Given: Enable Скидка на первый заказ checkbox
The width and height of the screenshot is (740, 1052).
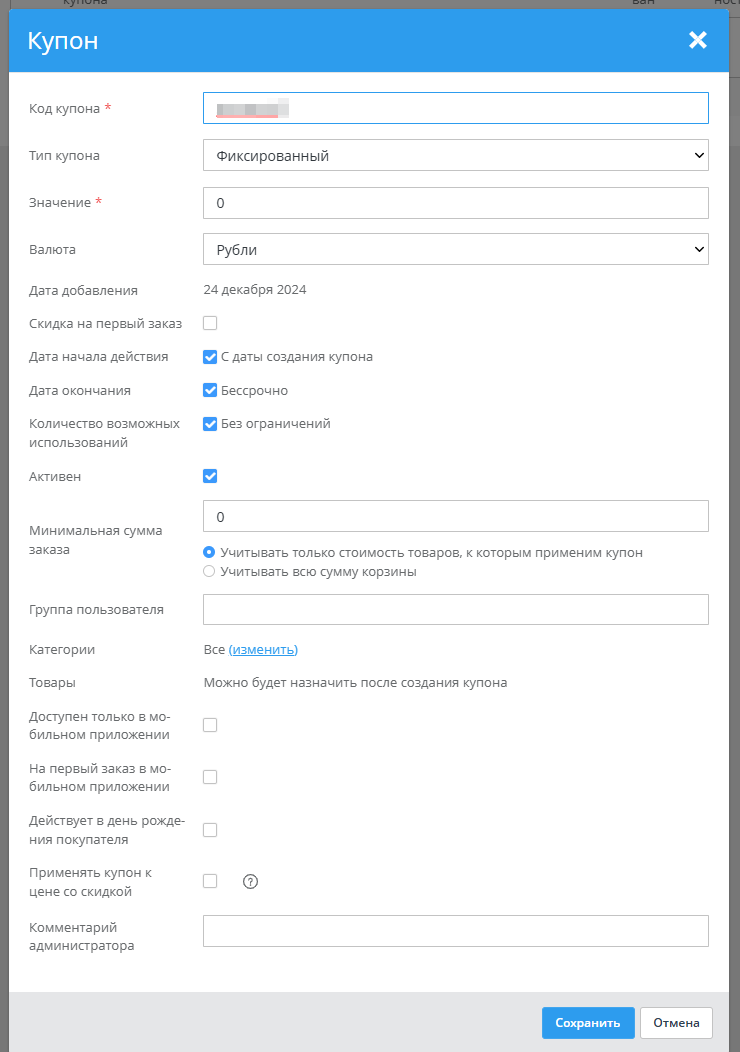Looking at the screenshot, I should point(210,323).
